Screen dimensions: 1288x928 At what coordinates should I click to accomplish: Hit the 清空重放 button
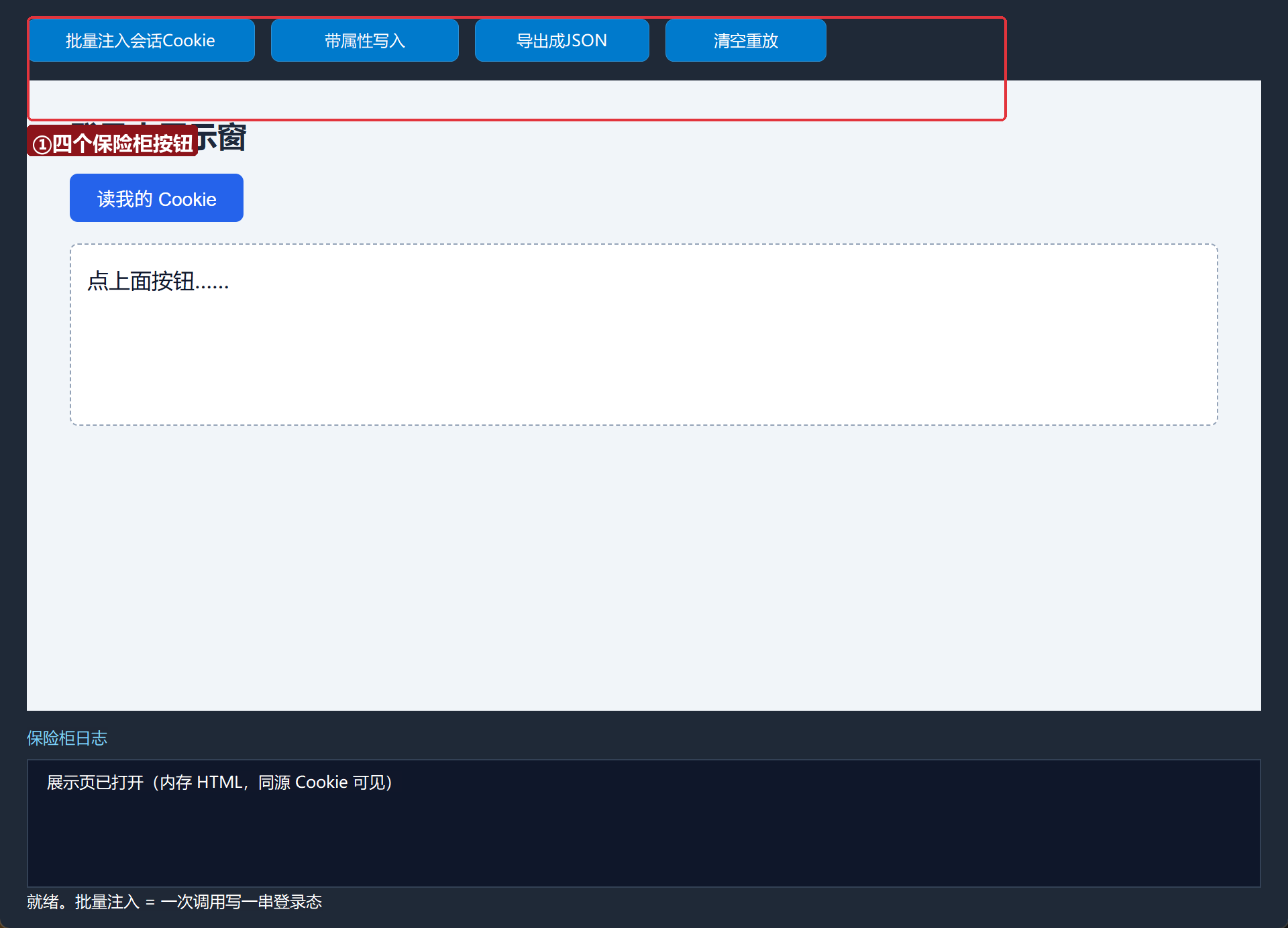point(746,40)
